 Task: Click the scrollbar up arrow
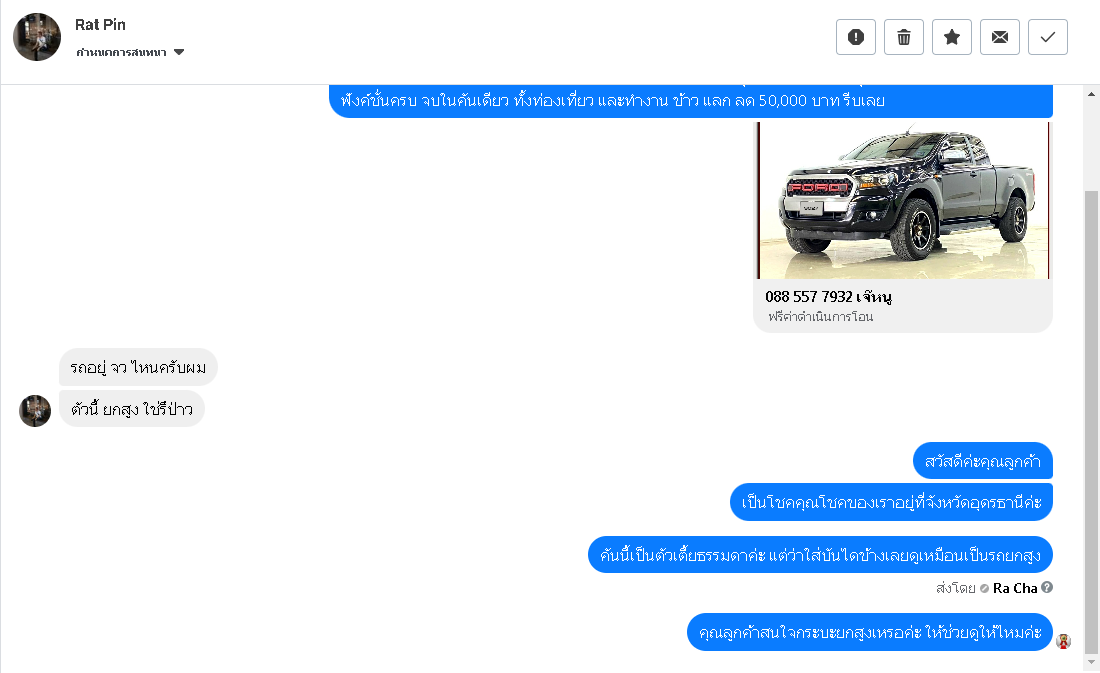pyautogui.click(x=1091, y=93)
